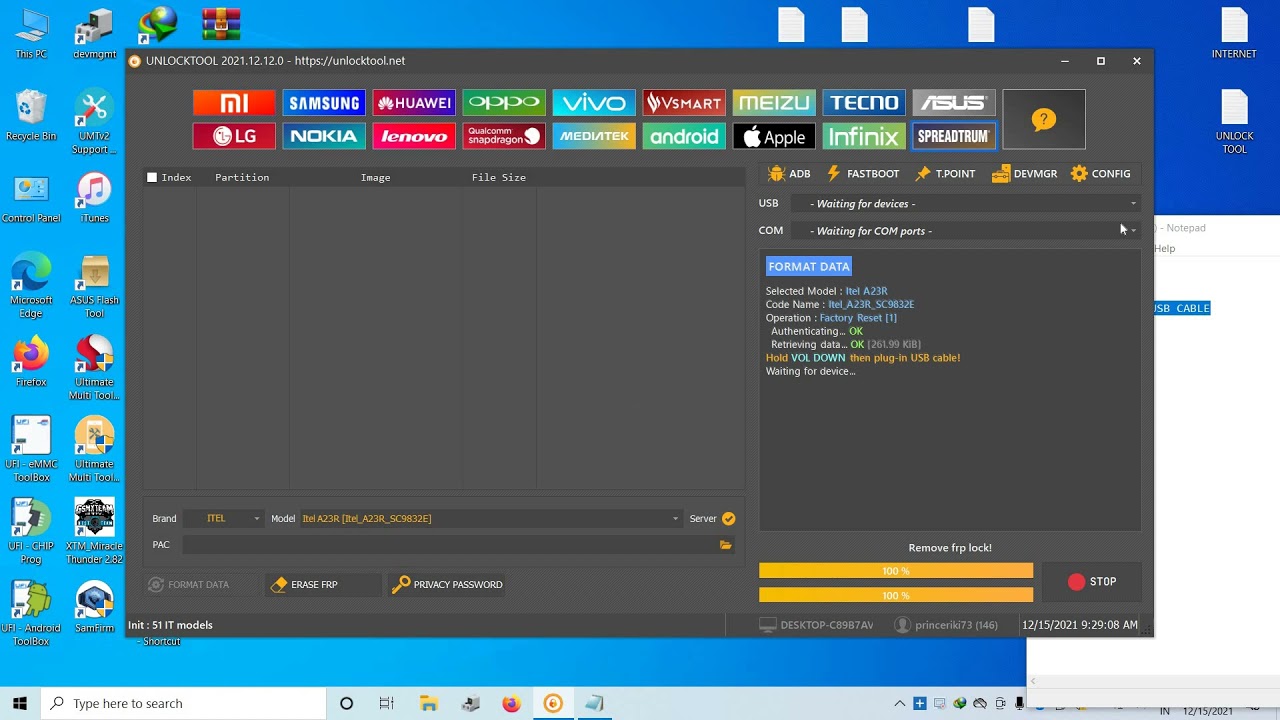Image resolution: width=1280 pixels, height=720 pixels.
Task: Open the ASUS brand tile
Action: pos(954,103)
